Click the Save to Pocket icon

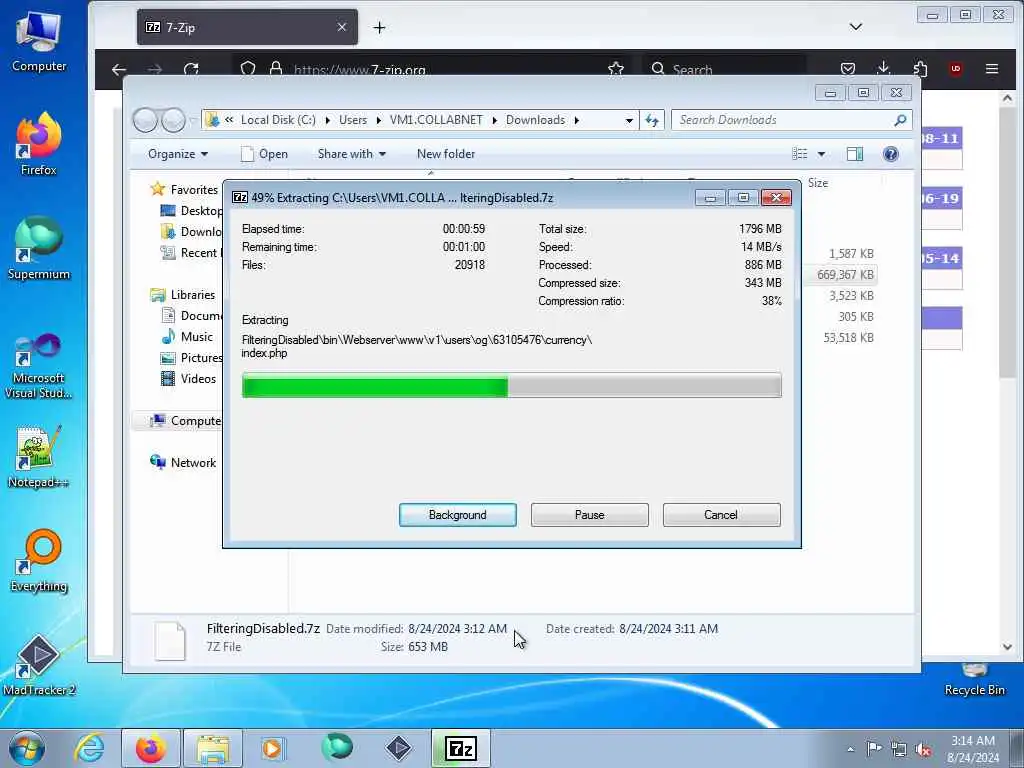[x=848, y=69]
